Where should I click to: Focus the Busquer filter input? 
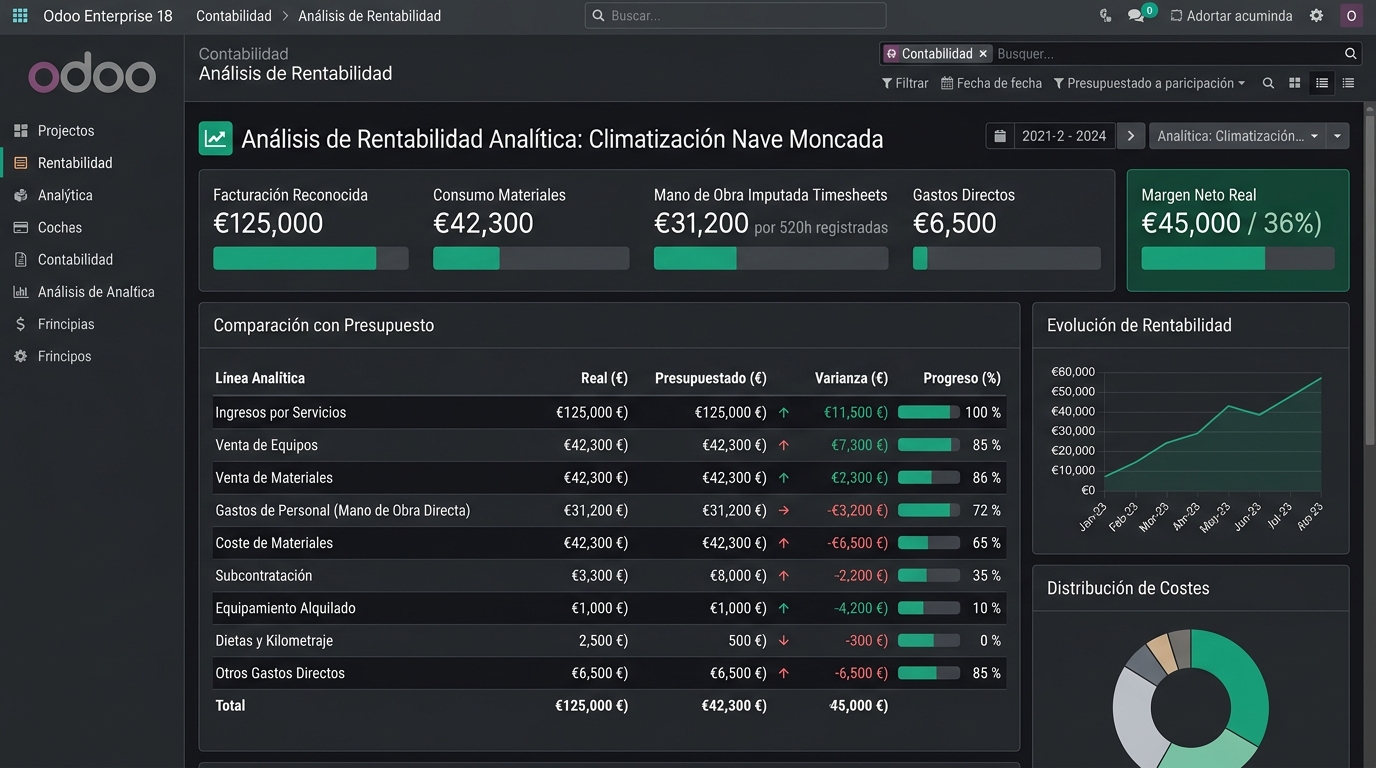click(x=1167, y=54)
